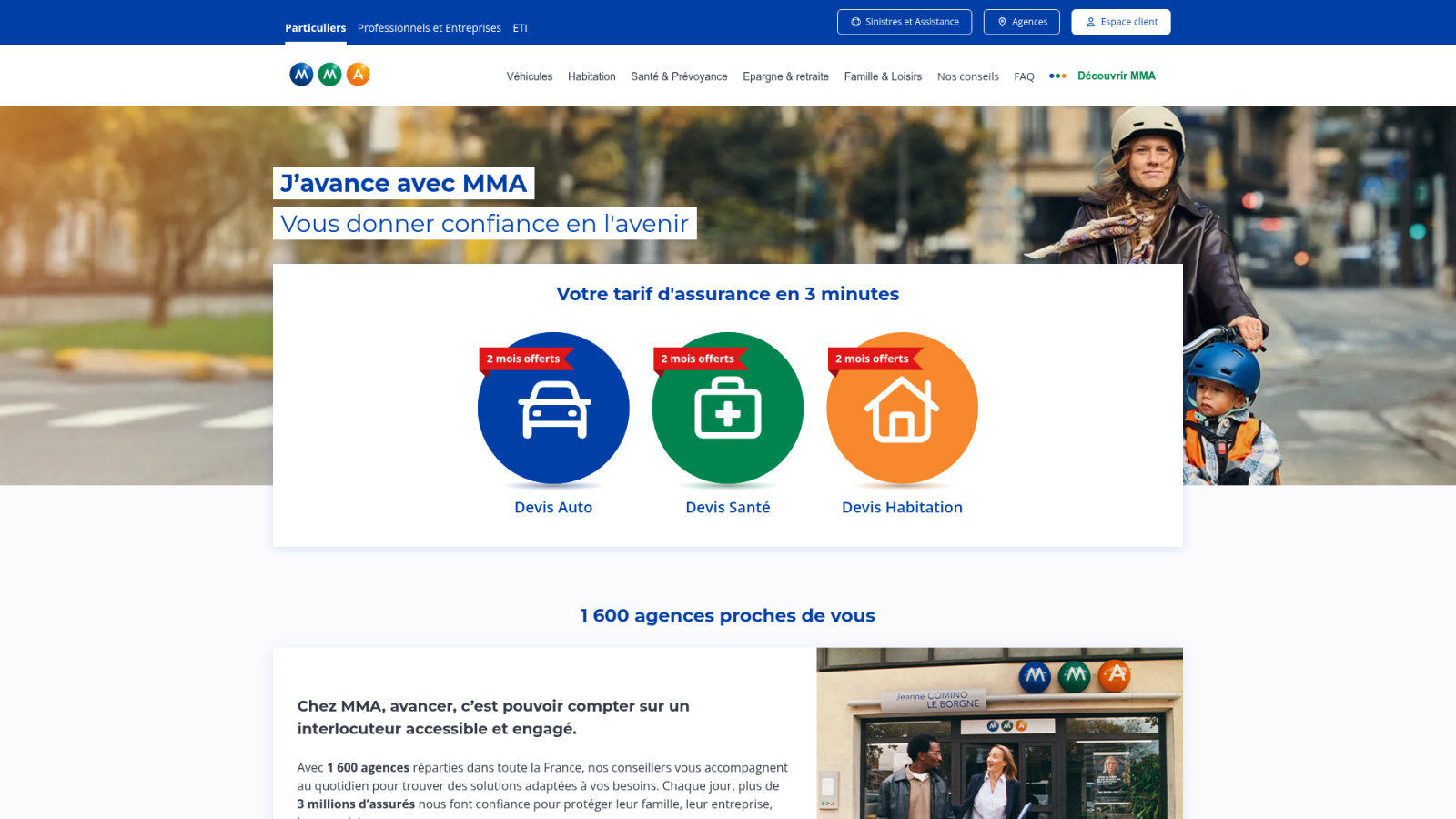Click the location pin icon in Agences
1456x819 pixels.
(x=1002, y=22)
